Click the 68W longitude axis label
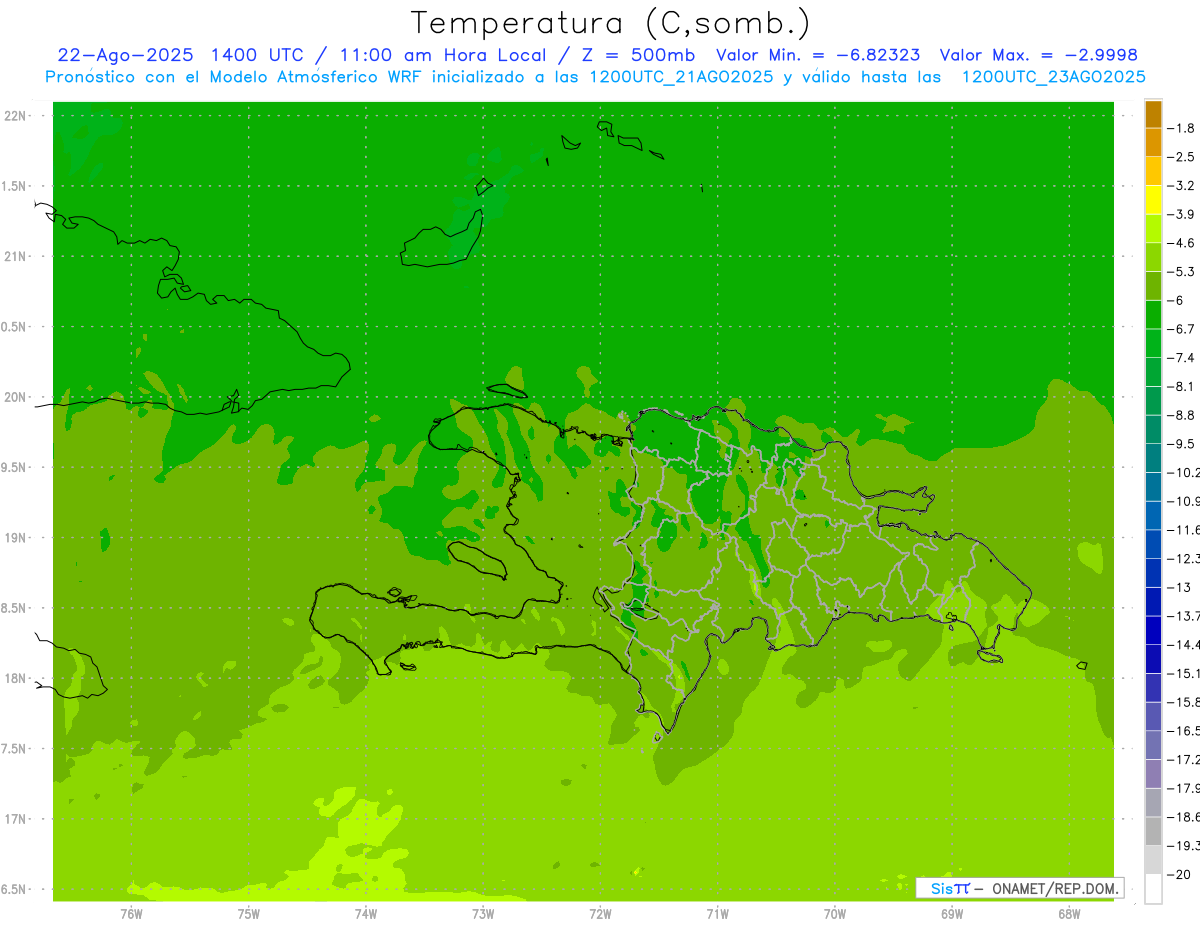 pos(1069,913)
